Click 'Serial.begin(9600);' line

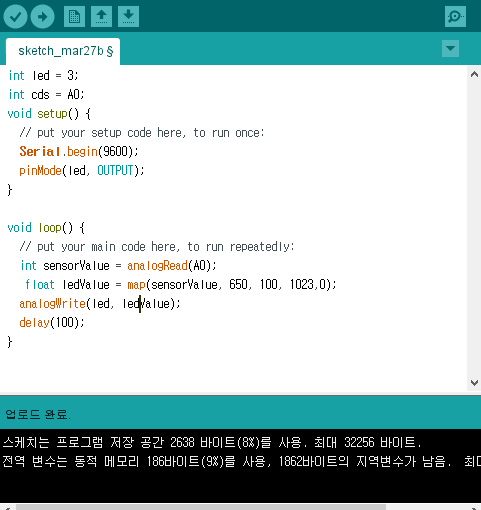pyautogui.click(x=79, y=152)
